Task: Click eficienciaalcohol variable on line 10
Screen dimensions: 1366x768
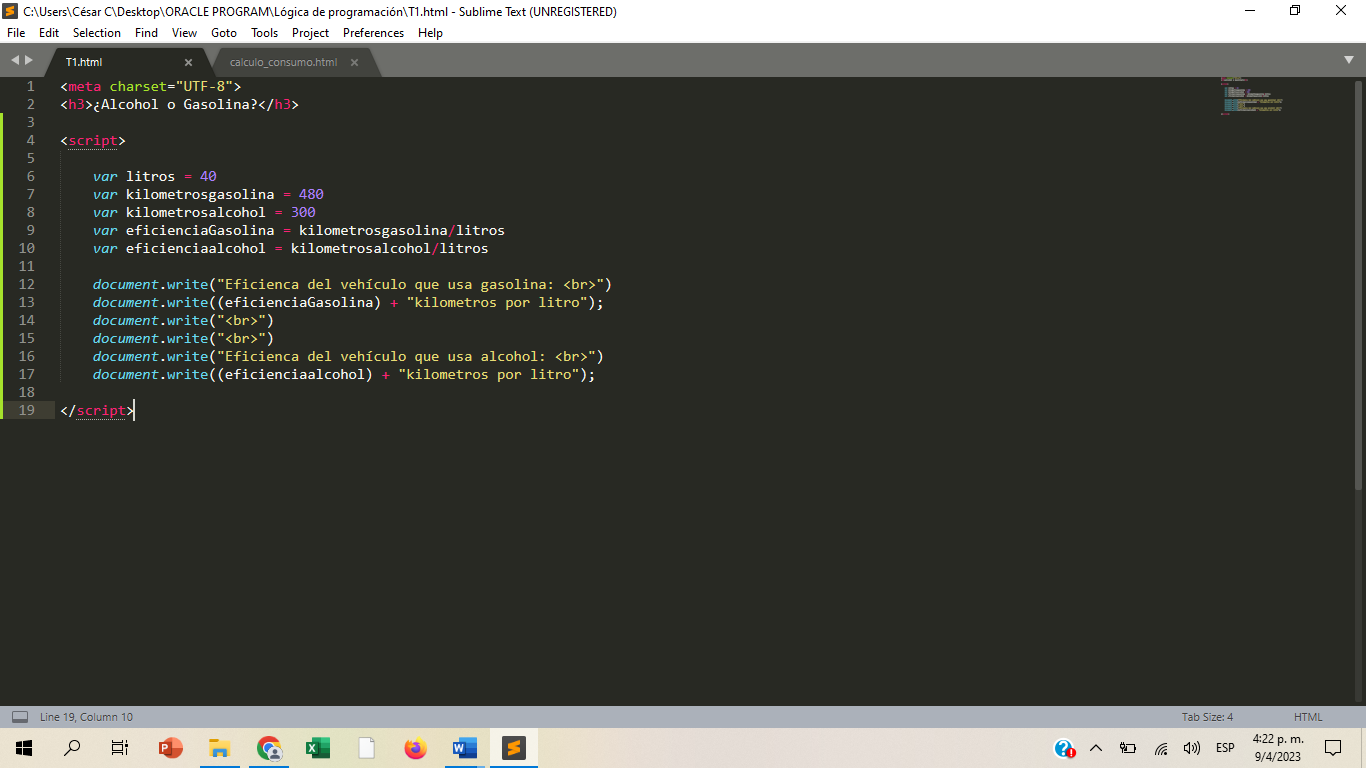Action: [196, 248]
